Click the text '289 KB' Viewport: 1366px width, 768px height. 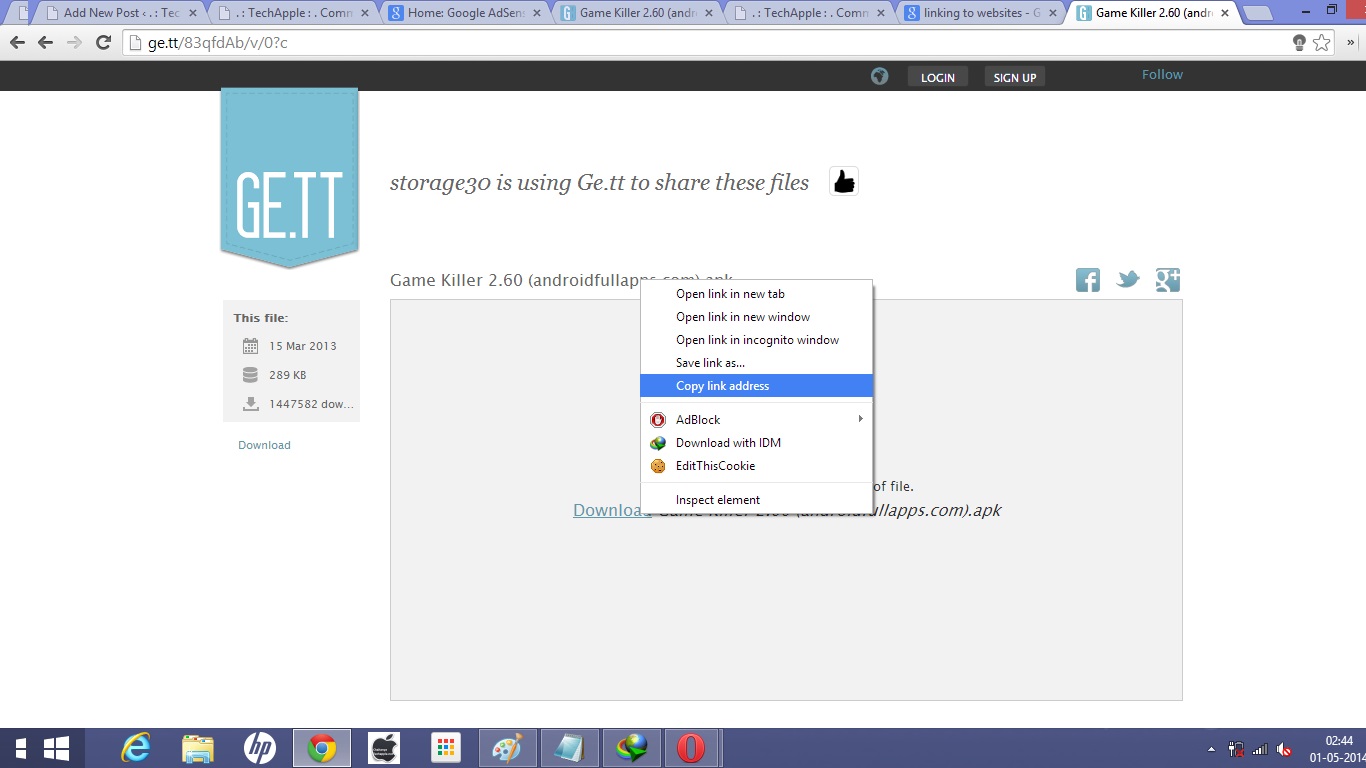click(288, 375)
